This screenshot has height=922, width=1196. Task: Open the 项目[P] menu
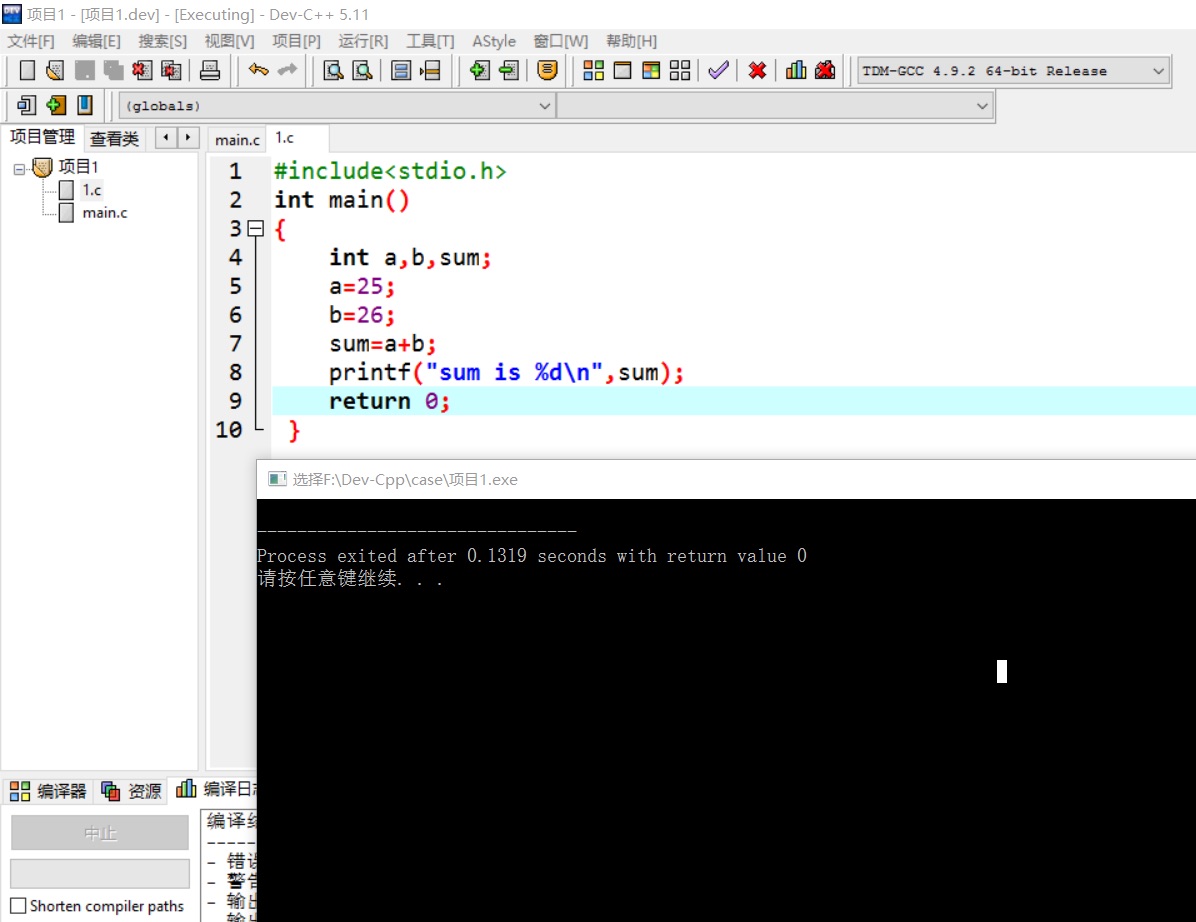coord(297,41)
